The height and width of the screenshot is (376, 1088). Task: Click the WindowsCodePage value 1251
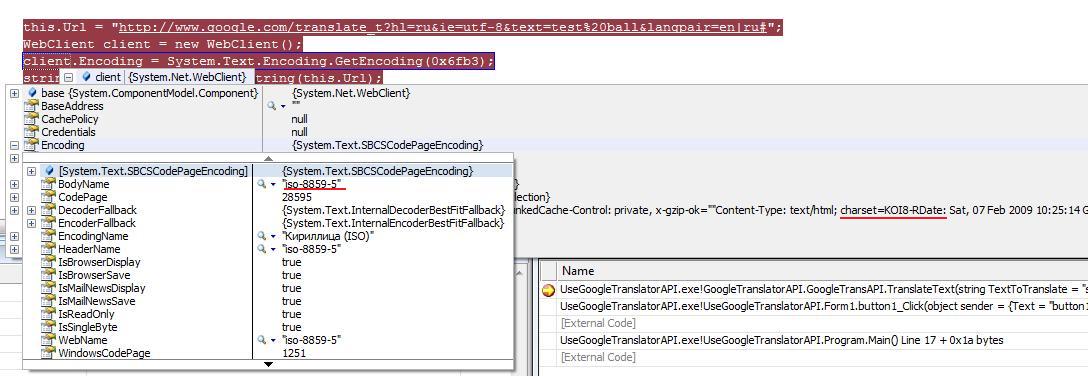294,353
